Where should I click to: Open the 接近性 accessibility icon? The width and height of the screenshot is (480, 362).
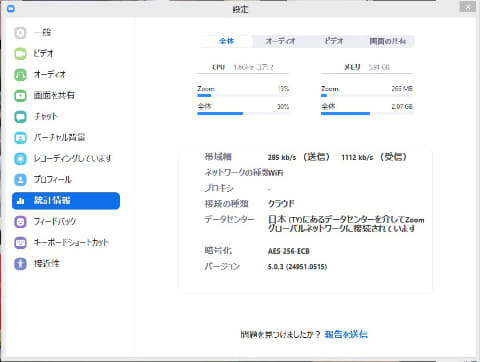click(20, 264)
